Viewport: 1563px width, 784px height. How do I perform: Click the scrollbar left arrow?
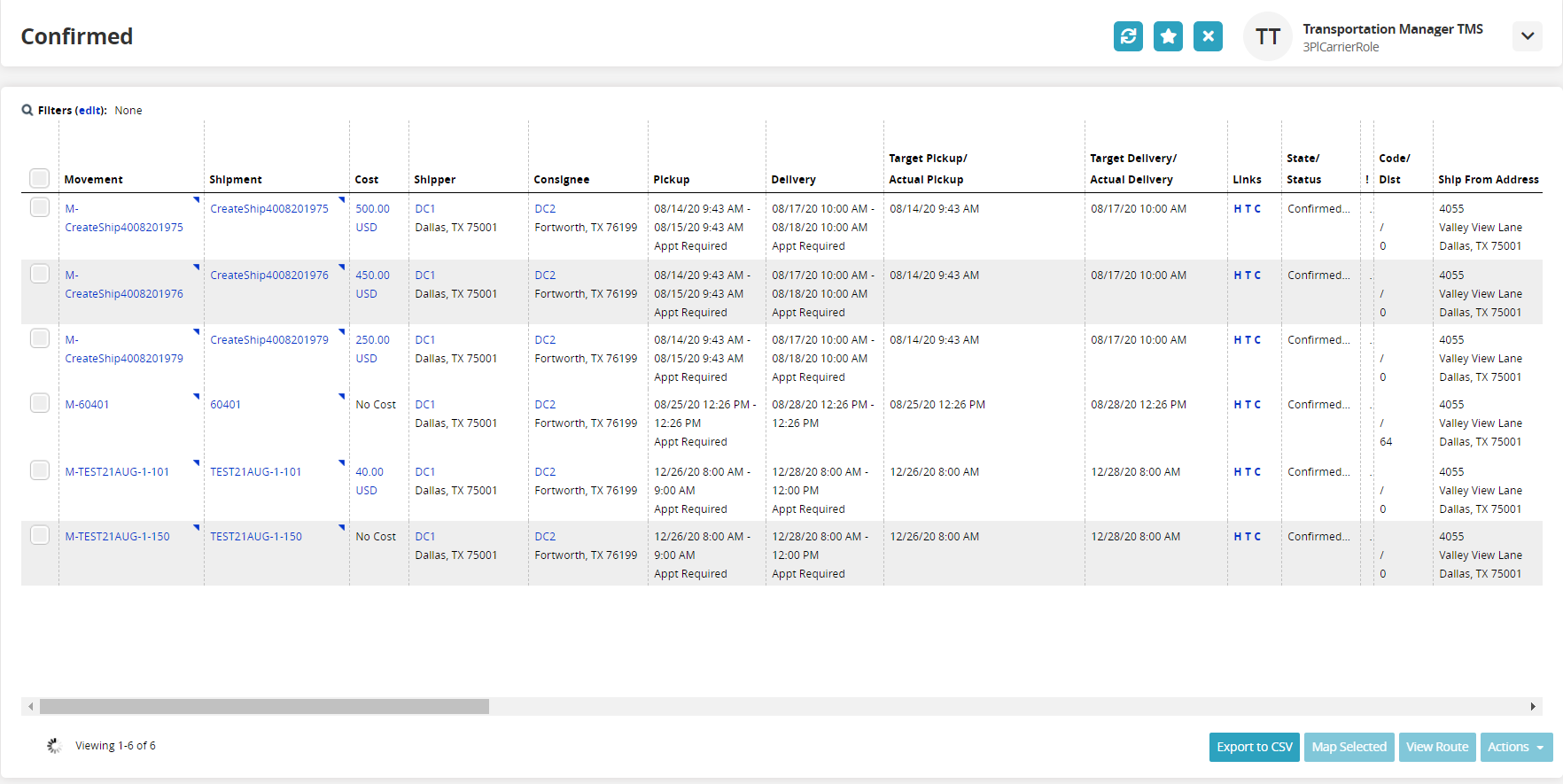pos(31,706)
